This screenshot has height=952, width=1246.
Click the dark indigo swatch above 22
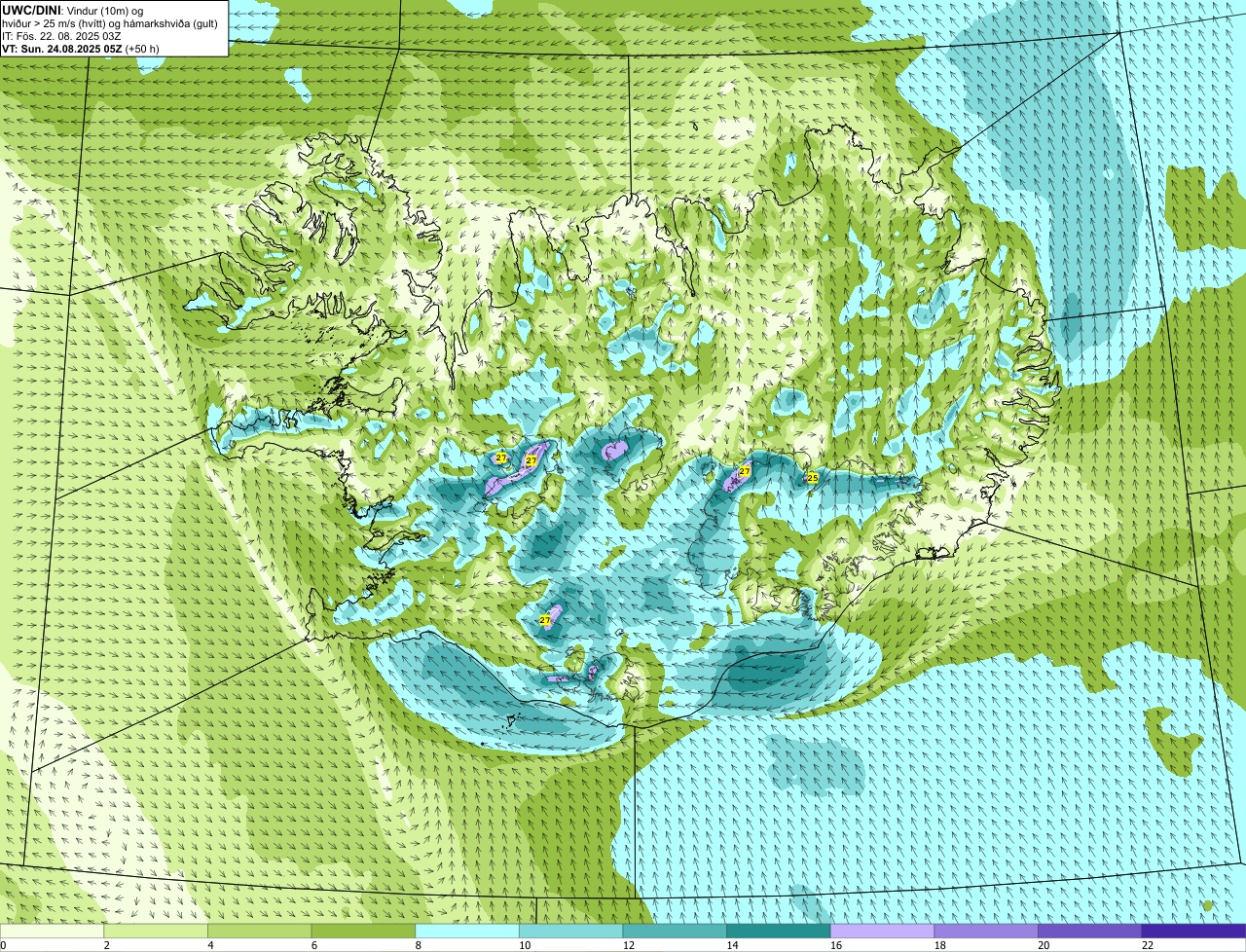pyautogui.click(x=1193, y=931)
